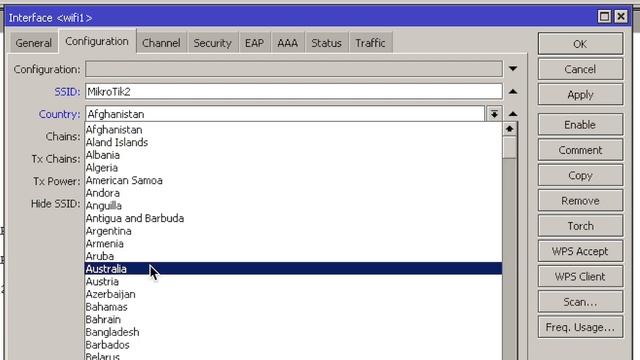Select the AAA tab

click(287, 43)
